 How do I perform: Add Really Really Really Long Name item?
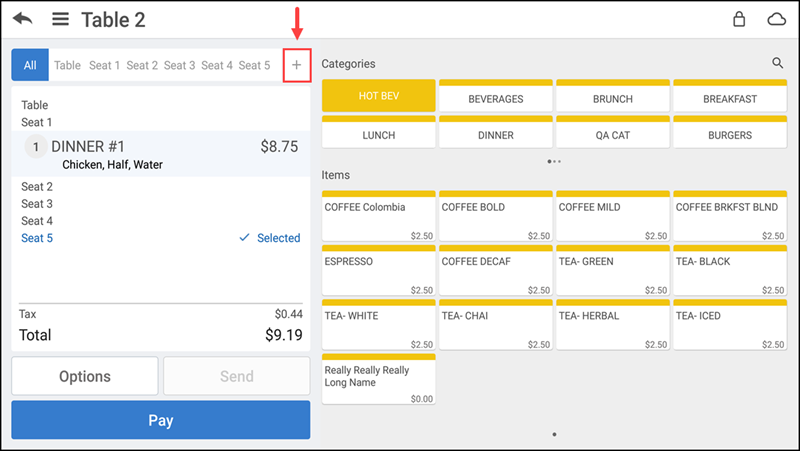[379, 379]
